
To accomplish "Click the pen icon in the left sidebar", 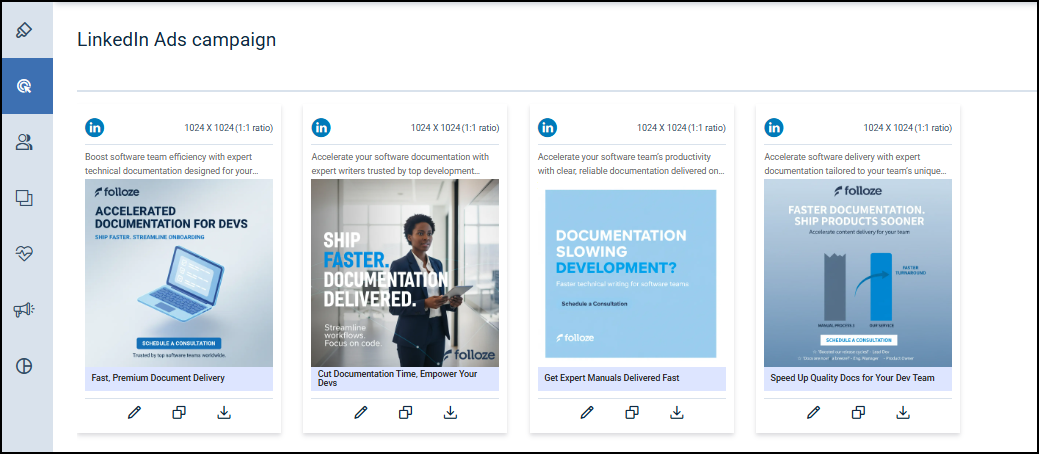I will click(24, 29).
